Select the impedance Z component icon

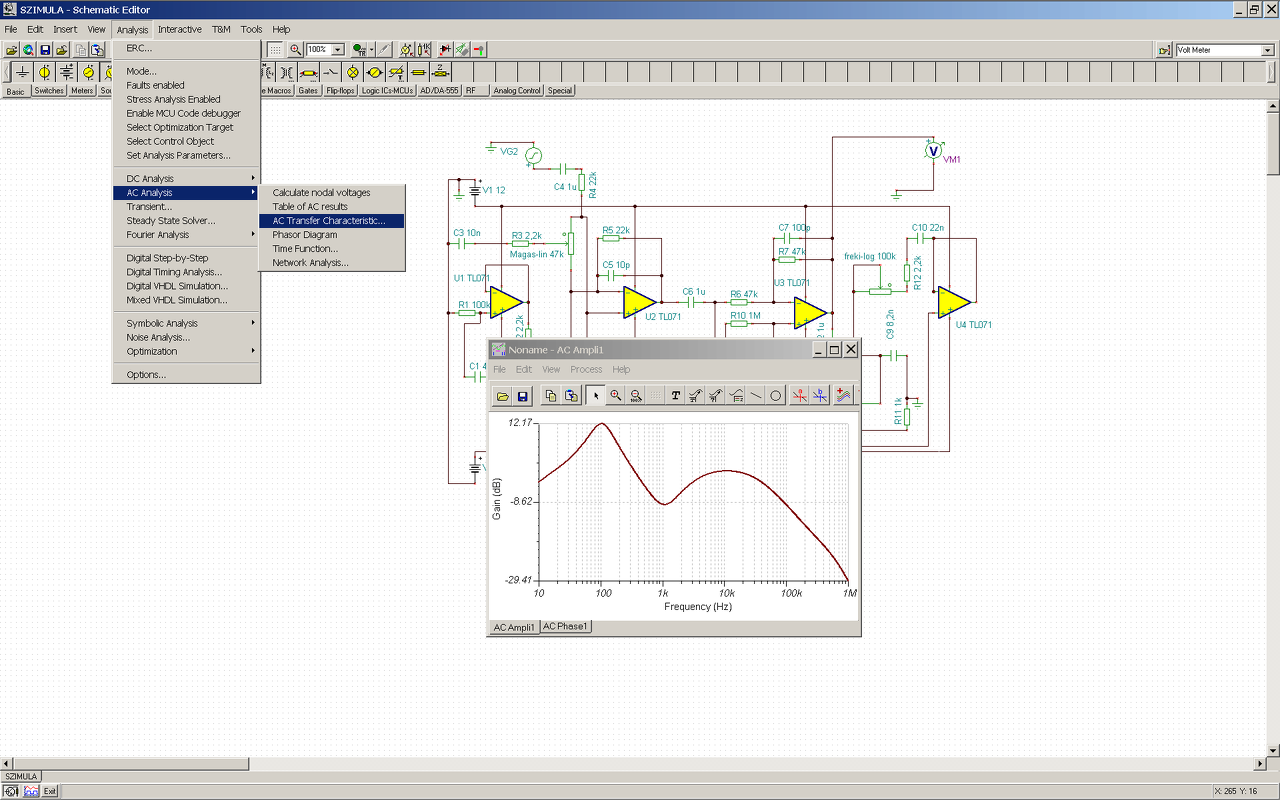tap(441, 72)
